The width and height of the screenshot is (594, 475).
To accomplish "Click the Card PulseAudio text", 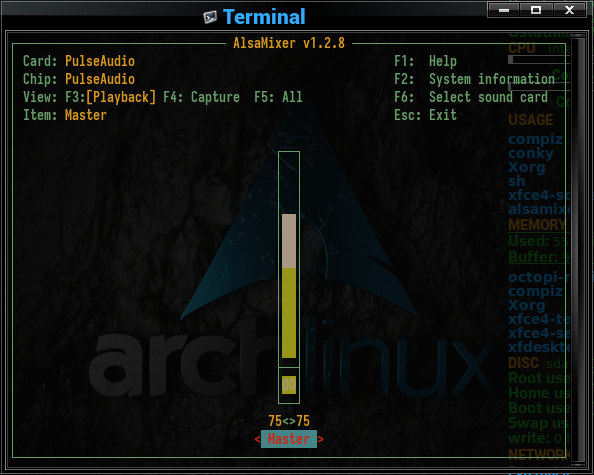I will [79, 61].
